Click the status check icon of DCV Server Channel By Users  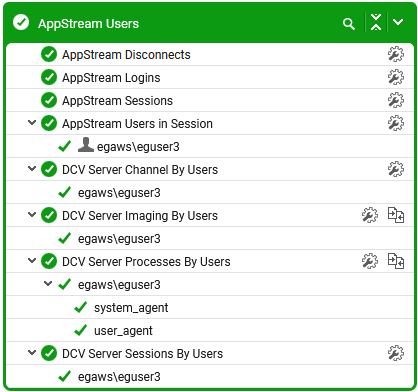49,169
